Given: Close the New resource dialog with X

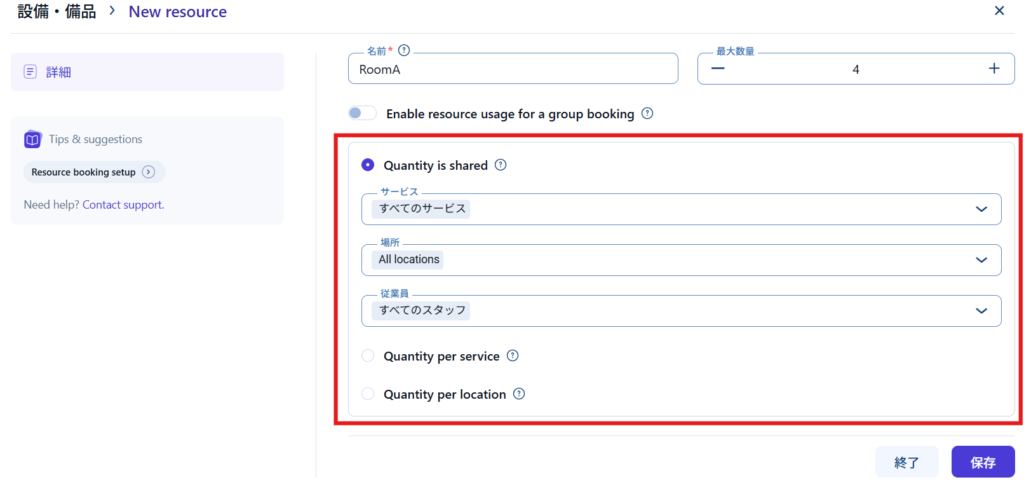Looking at the screenshot, I should tap(999, 11).
